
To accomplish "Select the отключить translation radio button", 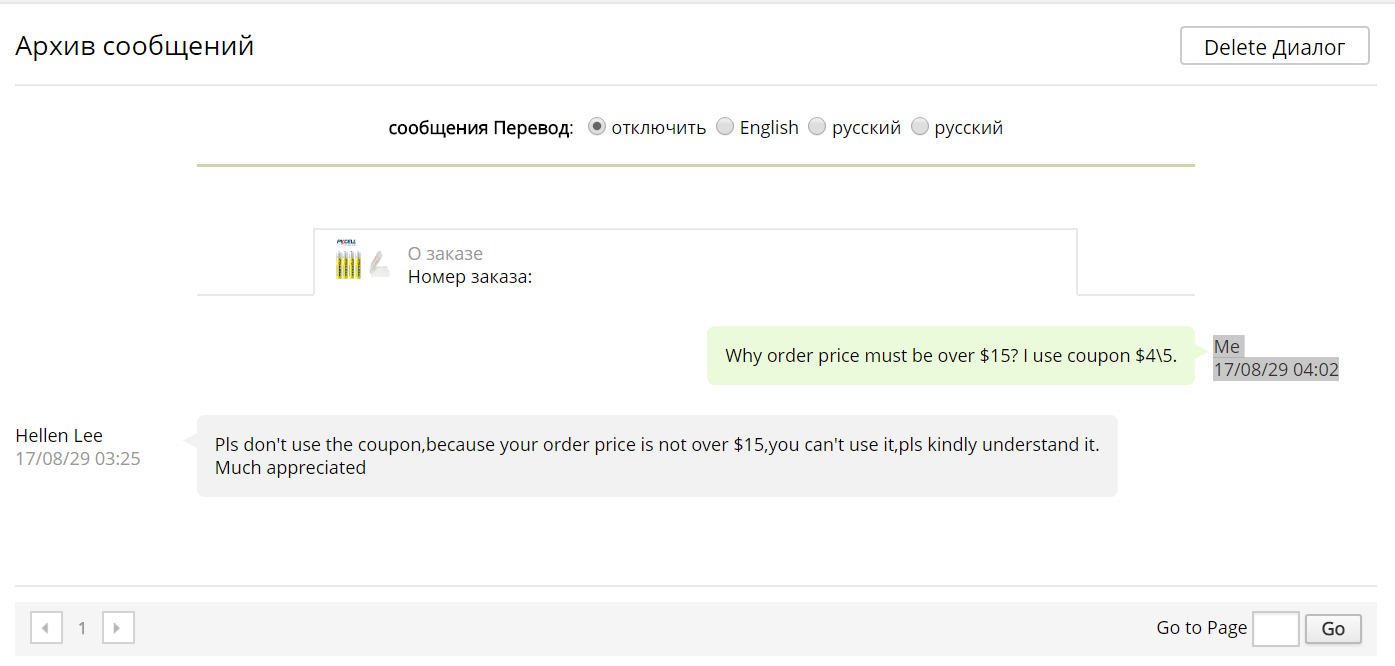I will 597,127.
